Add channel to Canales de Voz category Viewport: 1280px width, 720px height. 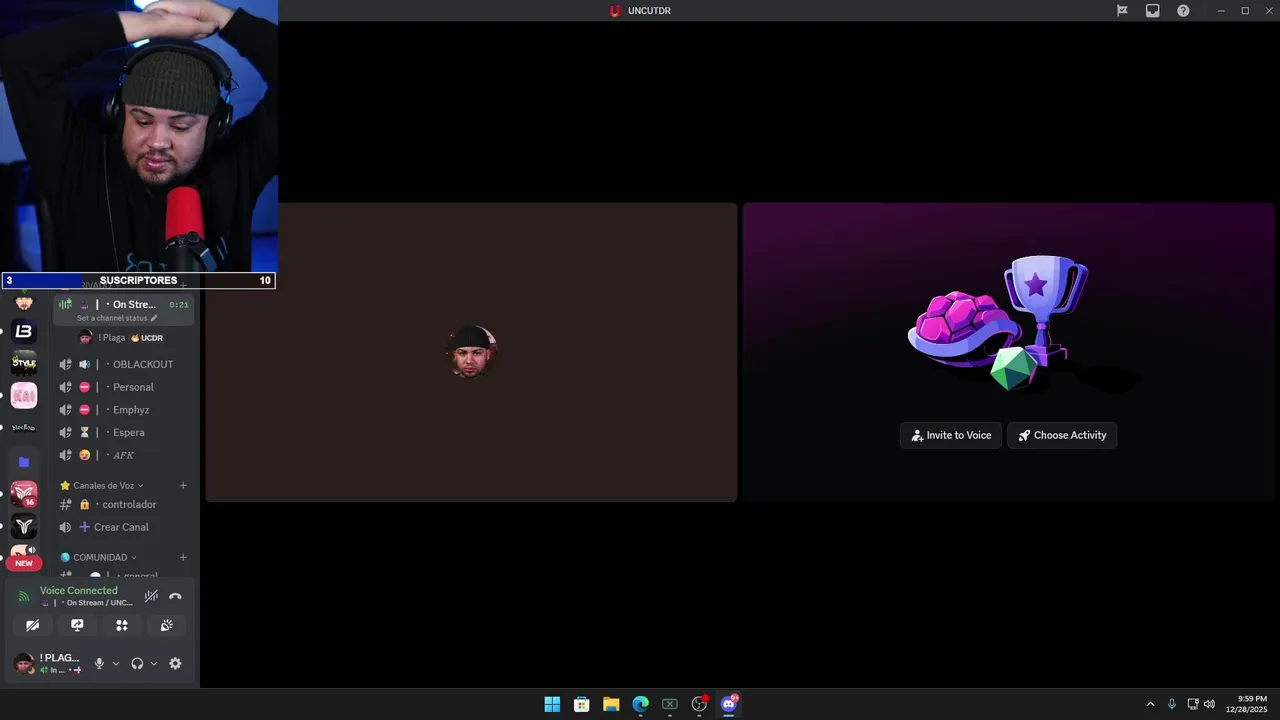183,485
